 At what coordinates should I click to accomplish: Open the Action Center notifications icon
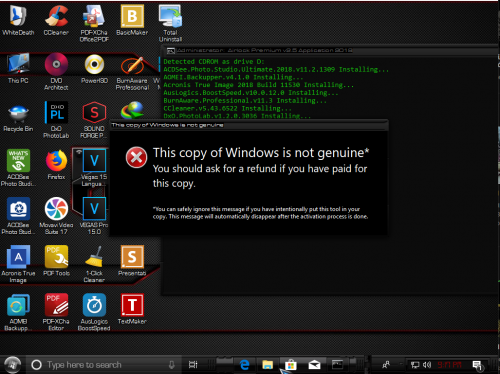tap(477, 365)
